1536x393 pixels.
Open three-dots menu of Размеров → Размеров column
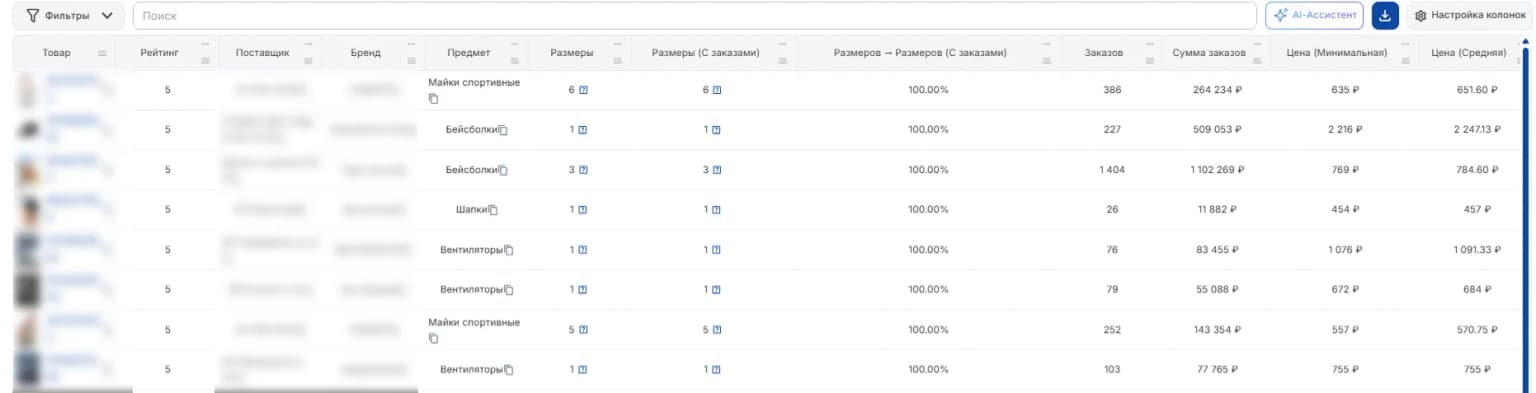(1047, 44)
